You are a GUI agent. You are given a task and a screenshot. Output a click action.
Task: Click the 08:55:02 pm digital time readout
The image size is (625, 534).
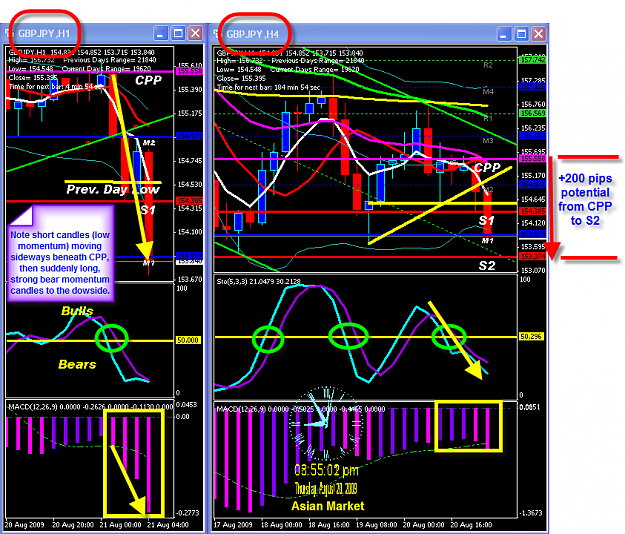click(326, 470)
